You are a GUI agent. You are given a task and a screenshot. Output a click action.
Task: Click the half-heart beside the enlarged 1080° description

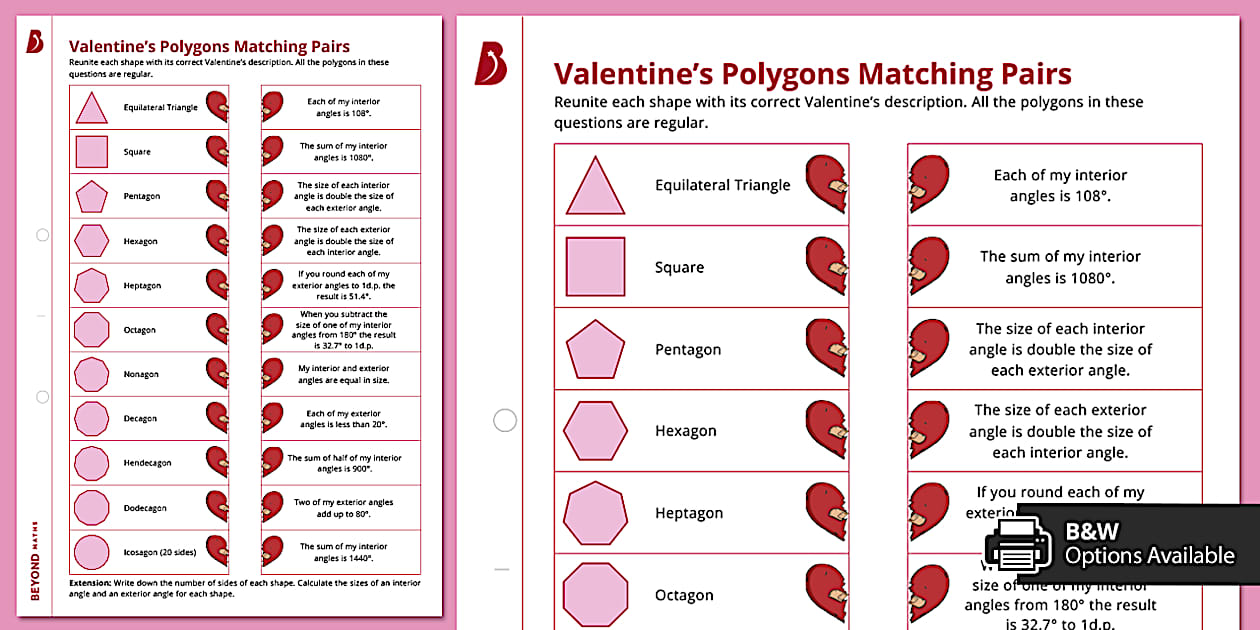click(x=928, y=267)
